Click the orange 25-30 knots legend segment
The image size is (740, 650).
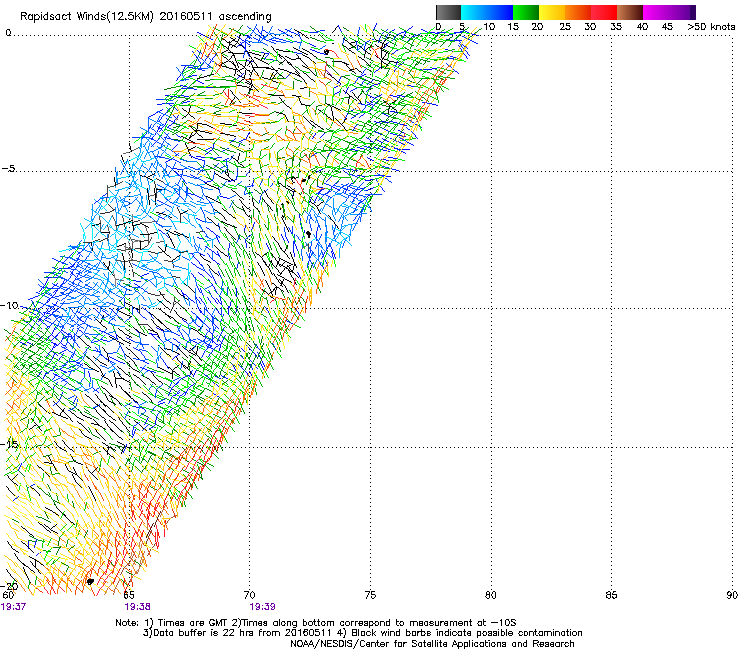578,12
